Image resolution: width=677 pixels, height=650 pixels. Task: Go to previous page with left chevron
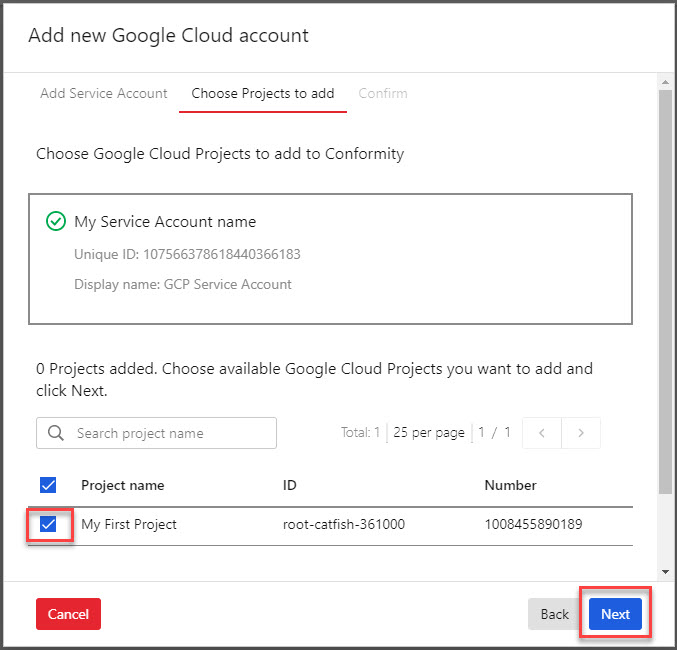(x=542, y=433)
